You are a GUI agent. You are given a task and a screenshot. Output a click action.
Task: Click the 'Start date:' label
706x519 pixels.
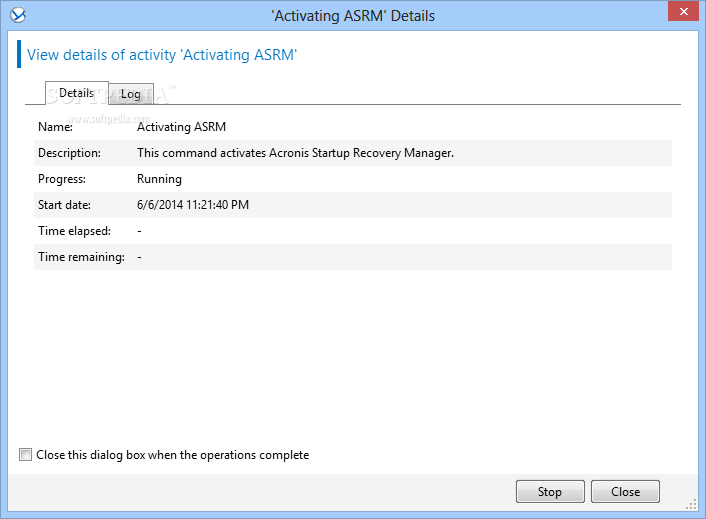(x=64, y=205)
